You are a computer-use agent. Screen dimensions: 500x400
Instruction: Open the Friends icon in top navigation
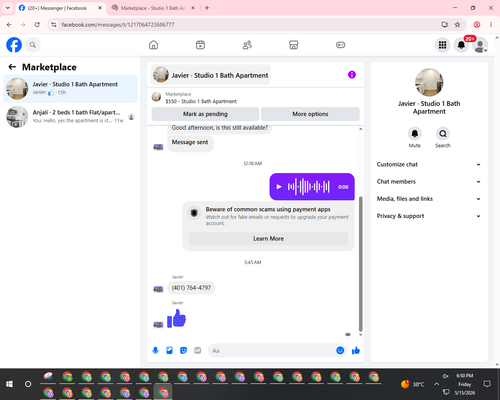[x=247, y=45]
